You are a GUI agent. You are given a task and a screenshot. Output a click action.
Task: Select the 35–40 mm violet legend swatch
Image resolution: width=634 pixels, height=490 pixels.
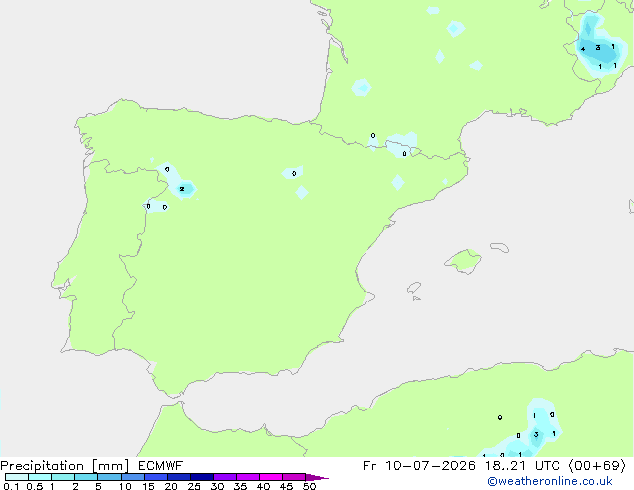(x=248, y=477)
